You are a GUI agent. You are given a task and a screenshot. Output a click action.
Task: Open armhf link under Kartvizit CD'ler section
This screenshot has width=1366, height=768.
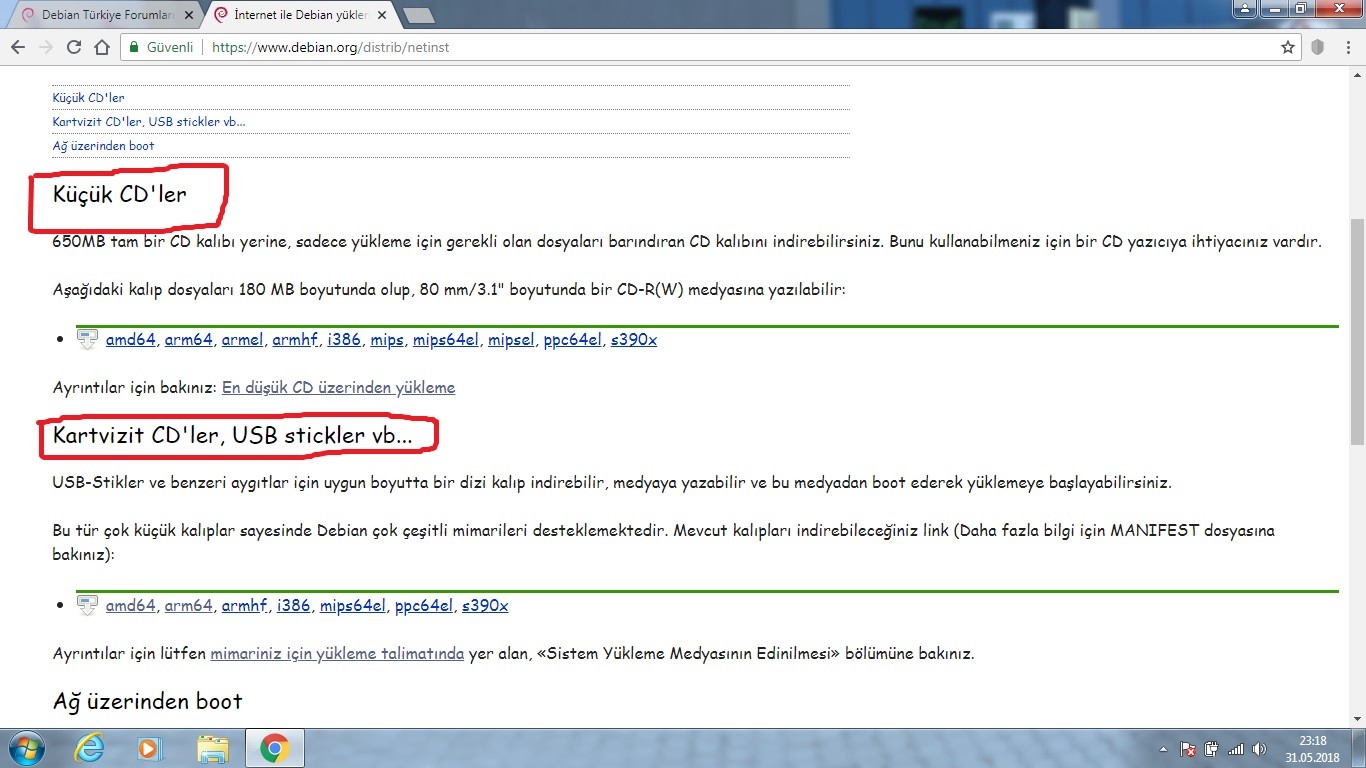245,606
